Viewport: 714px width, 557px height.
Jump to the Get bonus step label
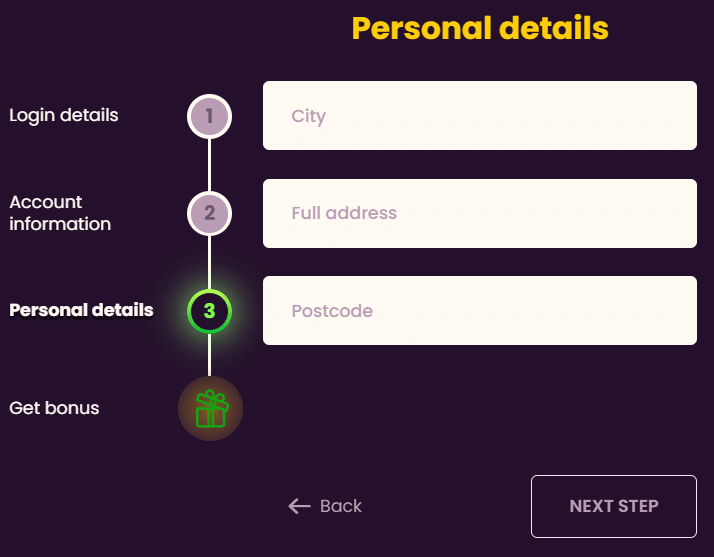coord(54,408)
